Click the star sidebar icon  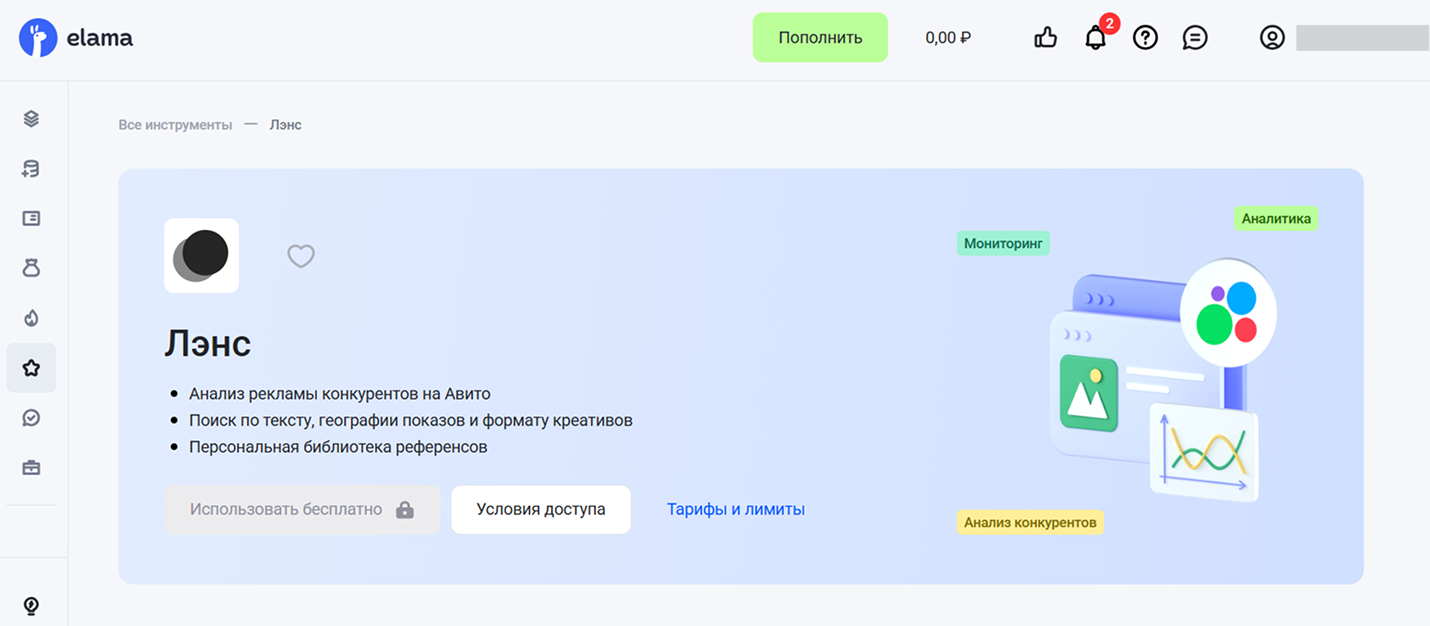pyautogui.click(x=31, y=368)
